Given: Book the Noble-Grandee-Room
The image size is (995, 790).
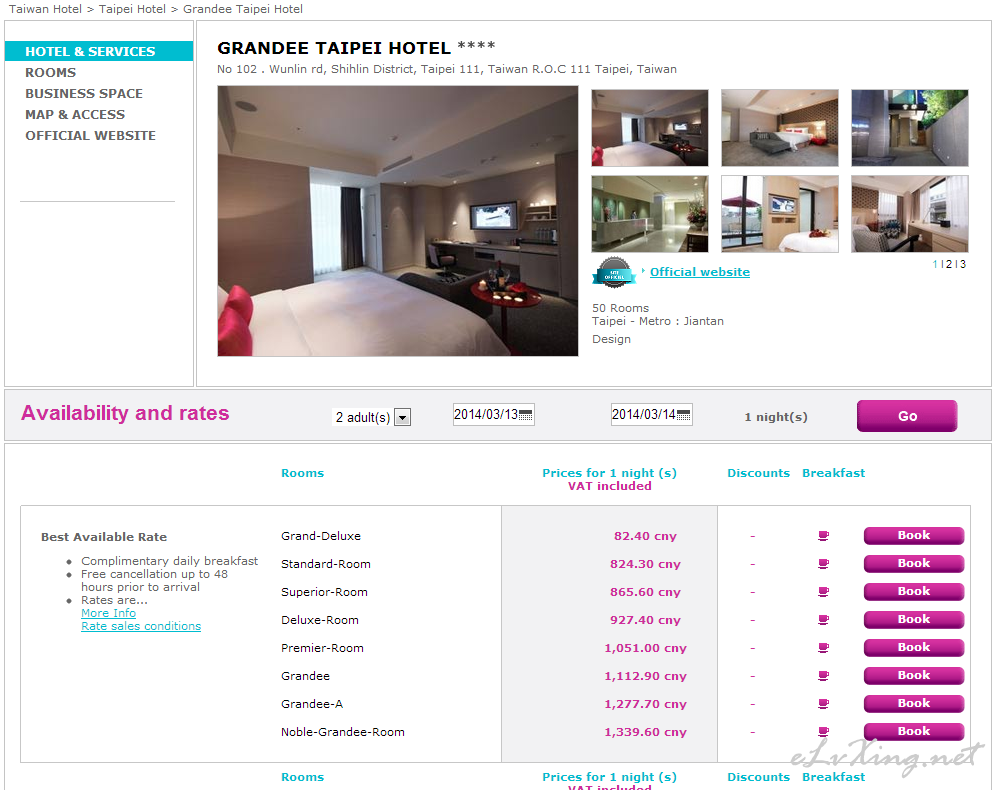Looking at the screenshot, I should pyautogui.click(x=914, y=732).
